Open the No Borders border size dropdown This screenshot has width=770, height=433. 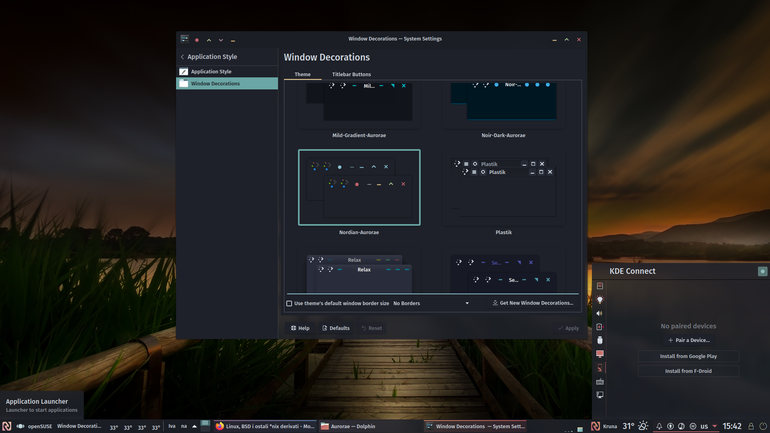[431, 303]
